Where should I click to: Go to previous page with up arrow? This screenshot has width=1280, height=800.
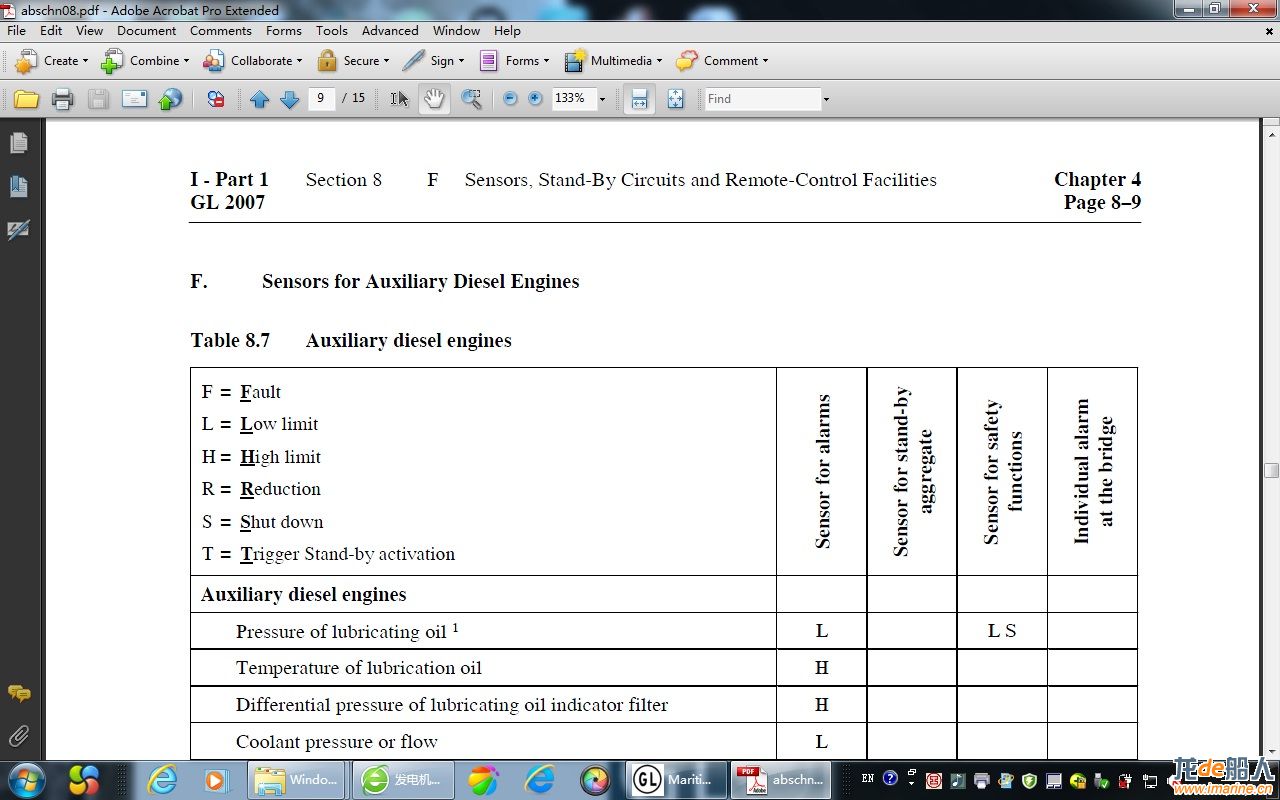[x=260, y=99]
